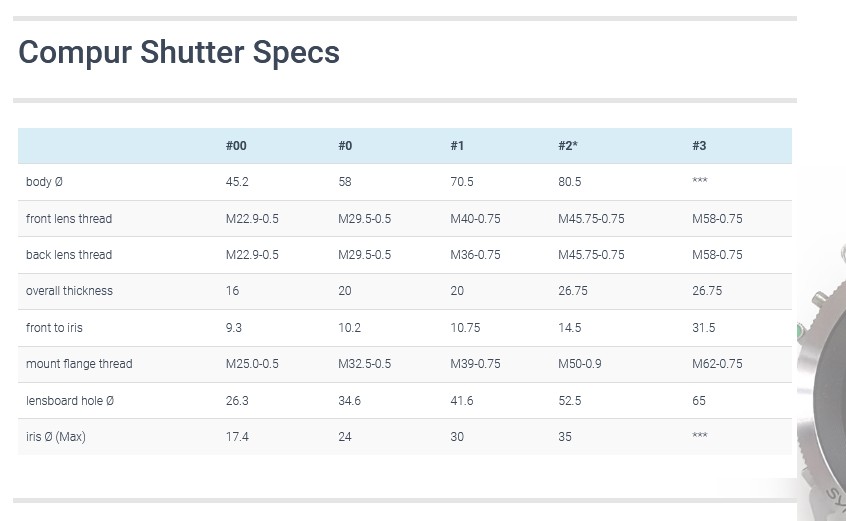
Task: Click the #1 column header
Action: [x=457, y=146]
